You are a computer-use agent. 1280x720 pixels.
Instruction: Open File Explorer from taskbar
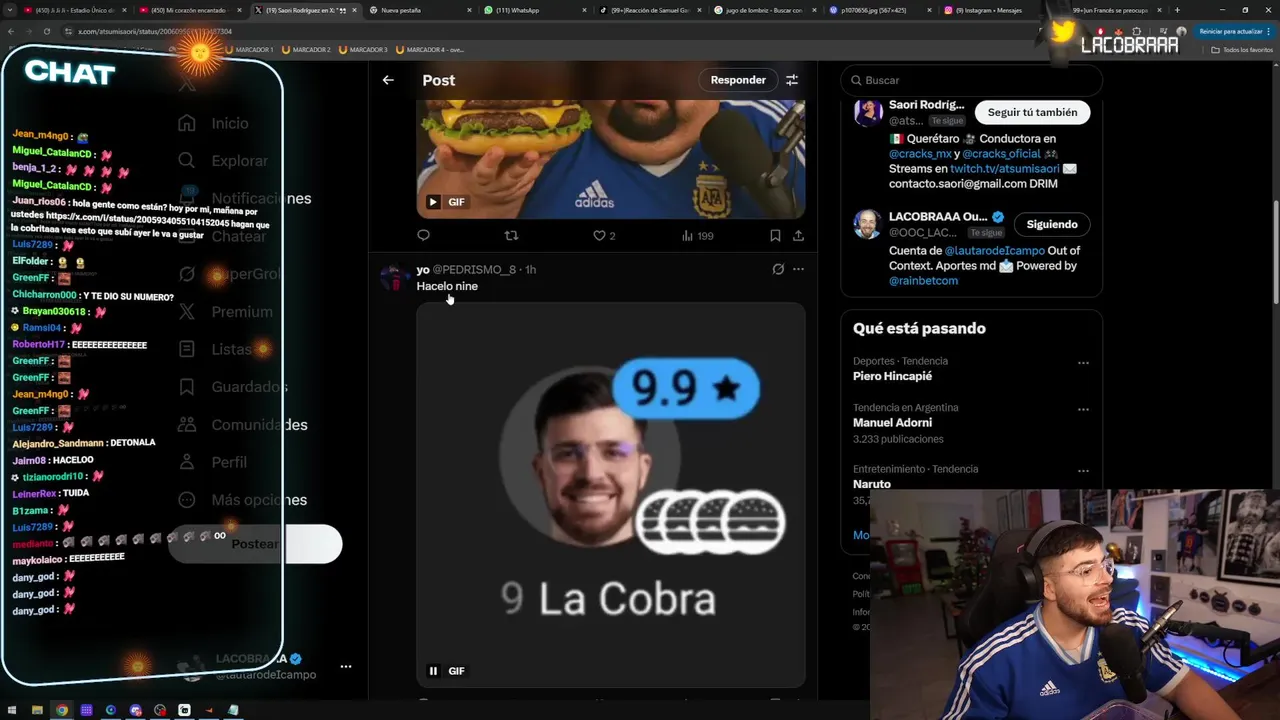[x=37, y=710]
